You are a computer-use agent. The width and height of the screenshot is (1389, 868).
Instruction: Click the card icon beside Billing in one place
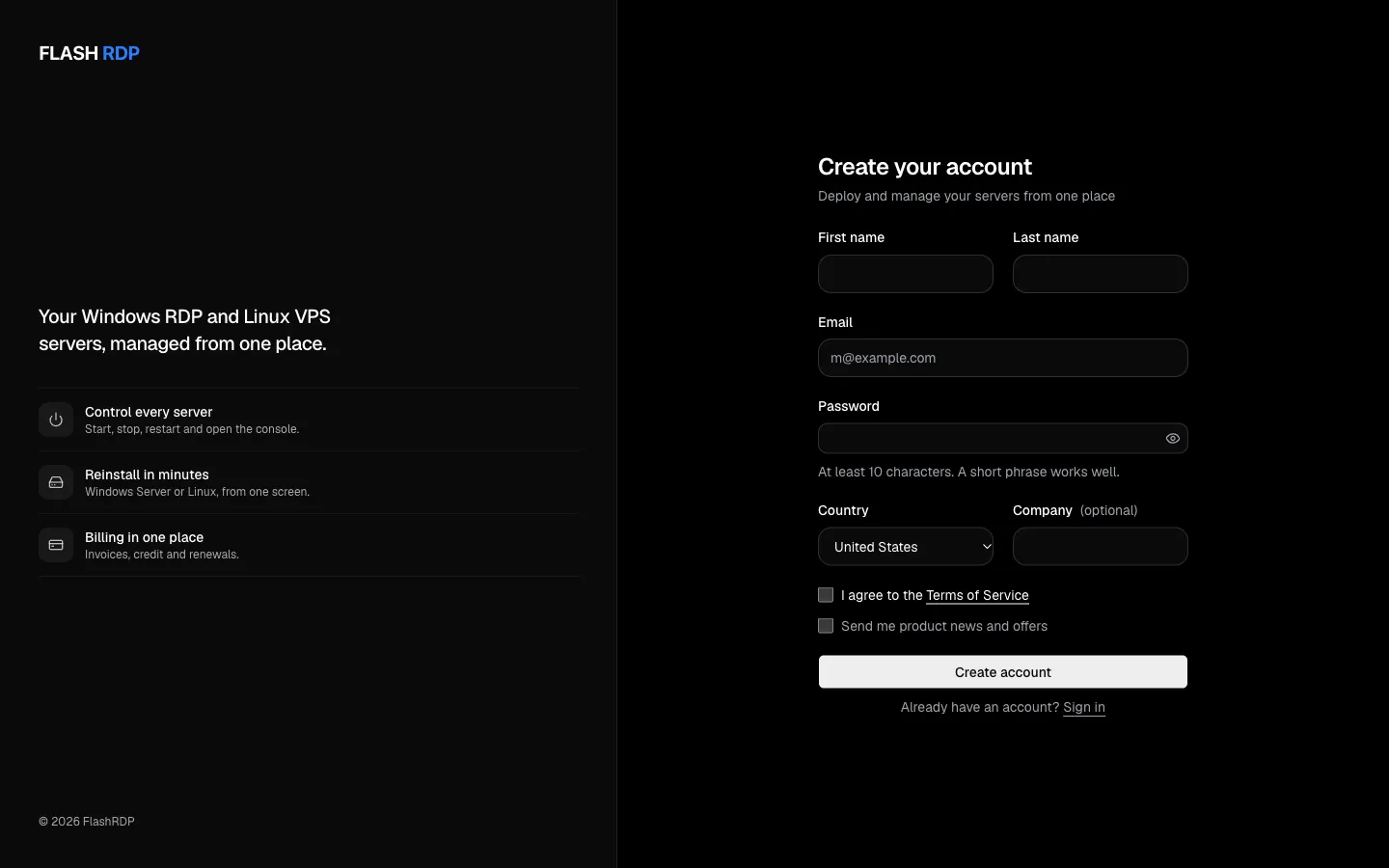pyautogui.click(x=56, y=545)
